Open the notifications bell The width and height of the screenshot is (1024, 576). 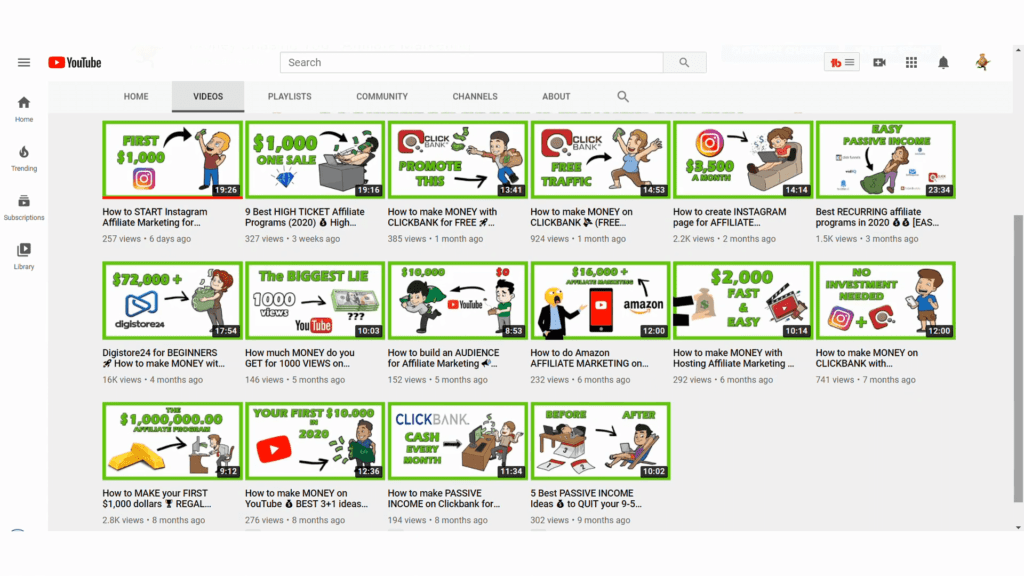[x=943, y=63]
